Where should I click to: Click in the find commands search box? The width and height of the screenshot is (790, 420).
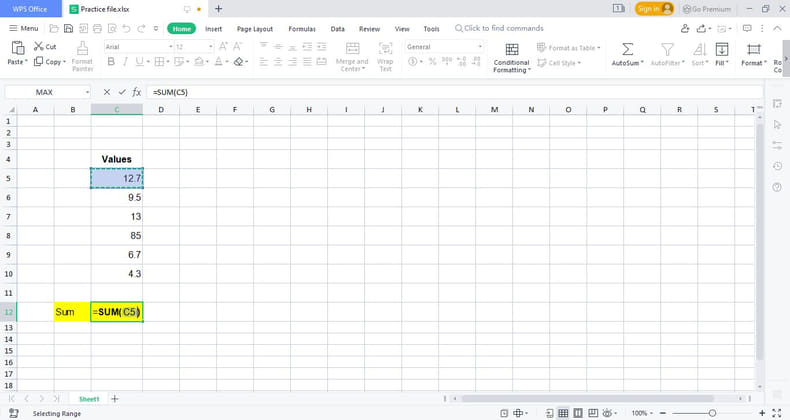[x=499, y=28]
